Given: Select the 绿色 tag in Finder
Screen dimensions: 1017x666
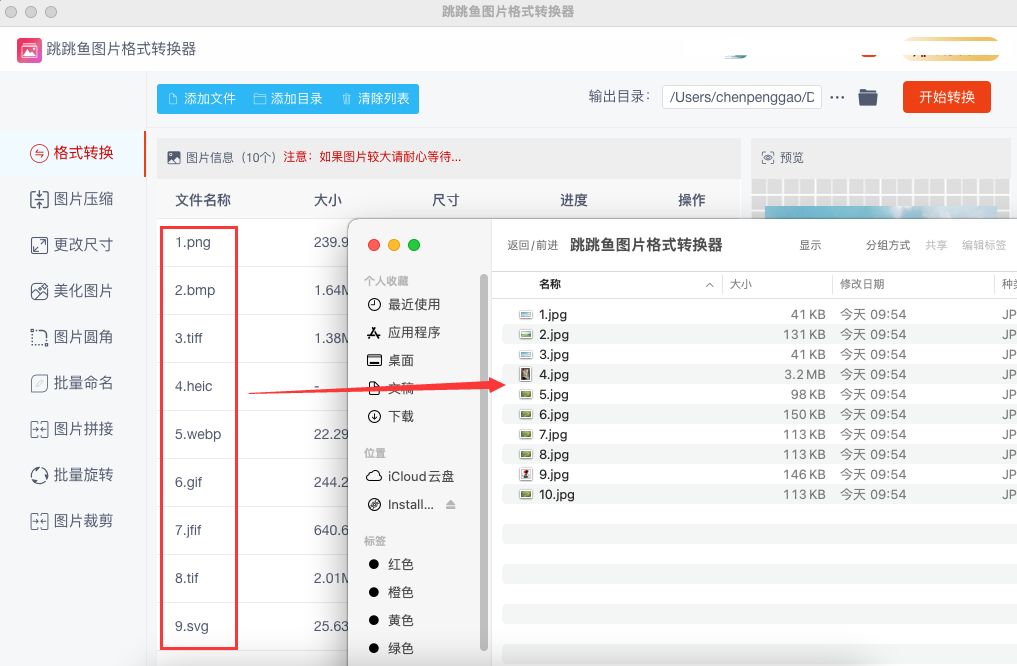Looking at the screenshot, I should coord(391,648).
